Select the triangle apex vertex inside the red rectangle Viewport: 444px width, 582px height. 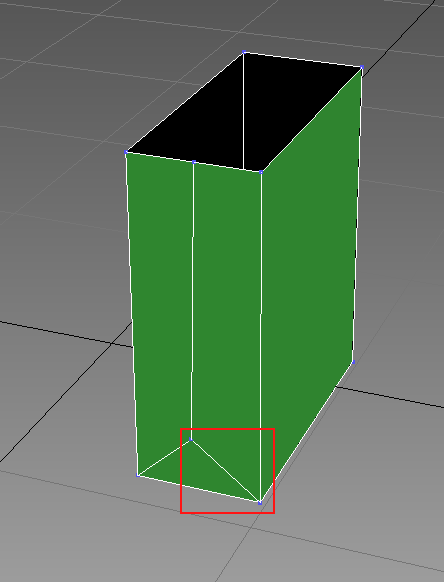191,439
